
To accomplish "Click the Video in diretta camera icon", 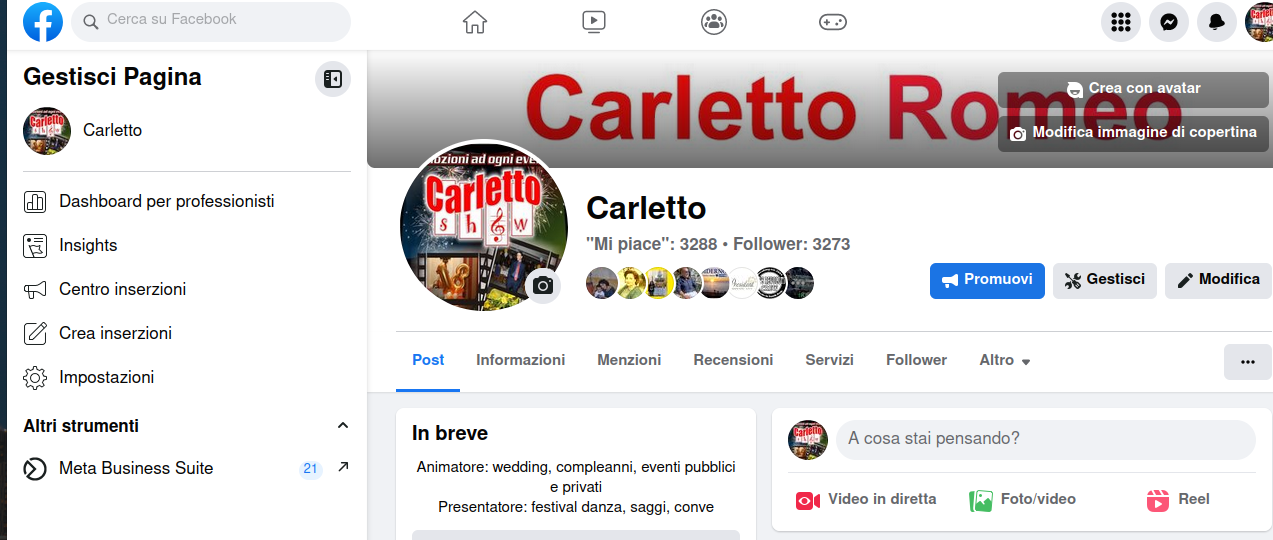I will [808, 500].
